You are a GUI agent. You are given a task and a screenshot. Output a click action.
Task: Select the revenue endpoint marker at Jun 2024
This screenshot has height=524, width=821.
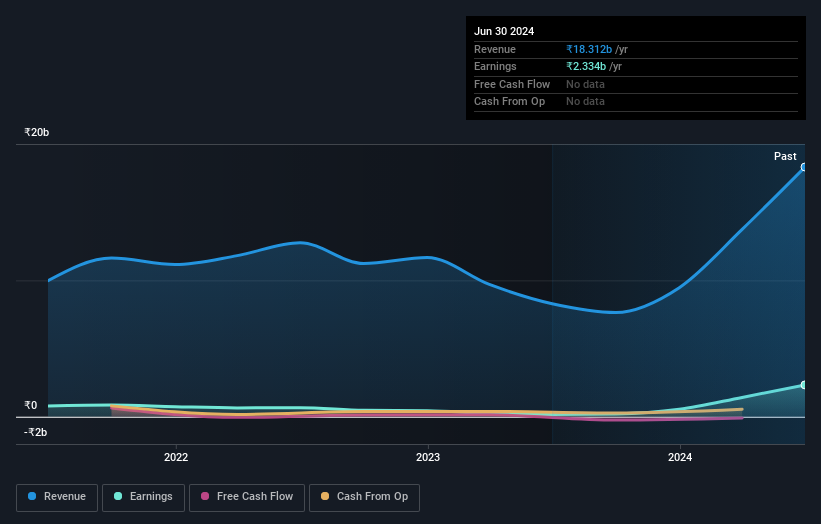(x=804, y=167)
